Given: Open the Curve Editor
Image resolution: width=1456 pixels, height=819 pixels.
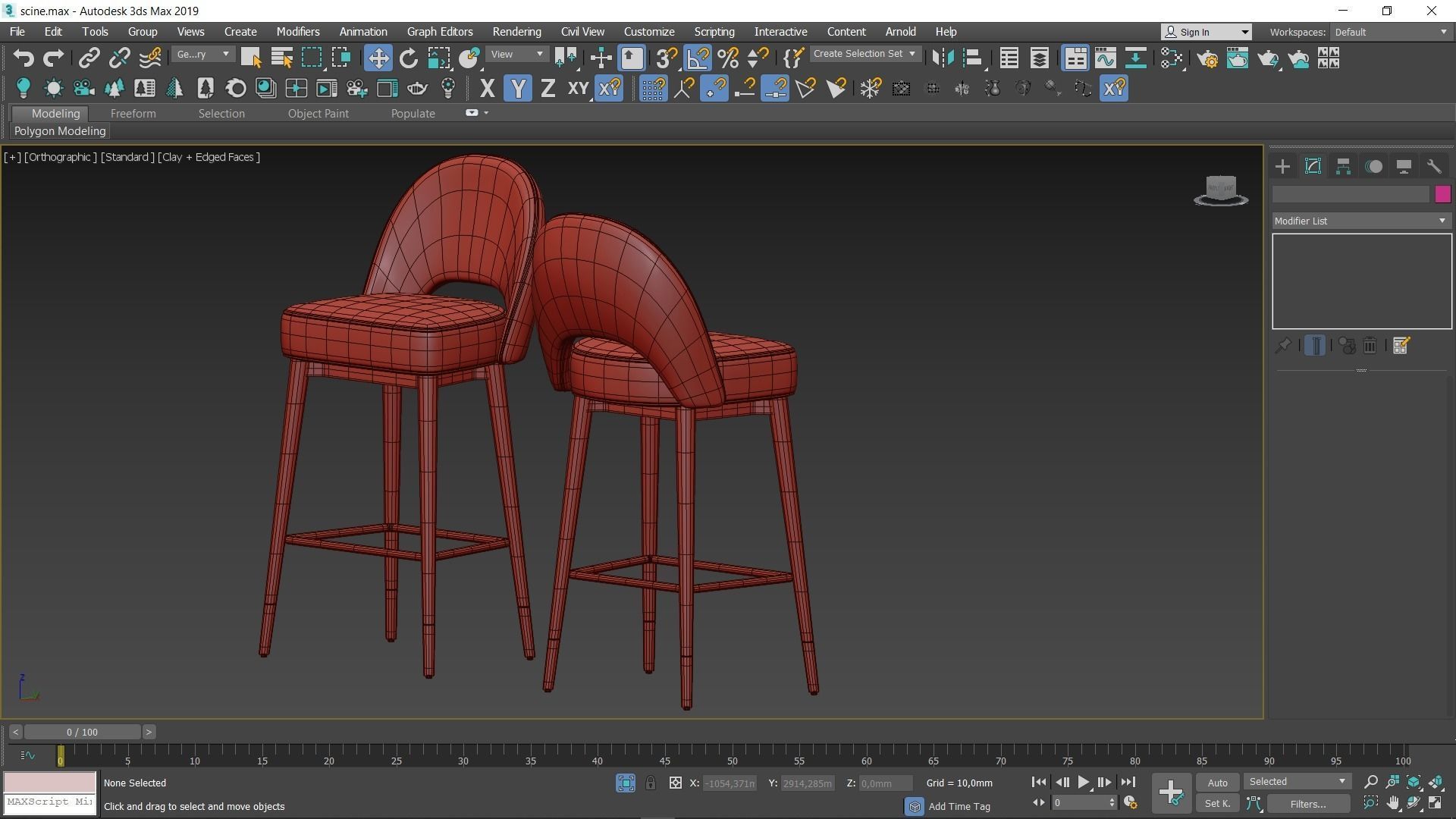Looking at the screenshot, I should coord(1105,58).
